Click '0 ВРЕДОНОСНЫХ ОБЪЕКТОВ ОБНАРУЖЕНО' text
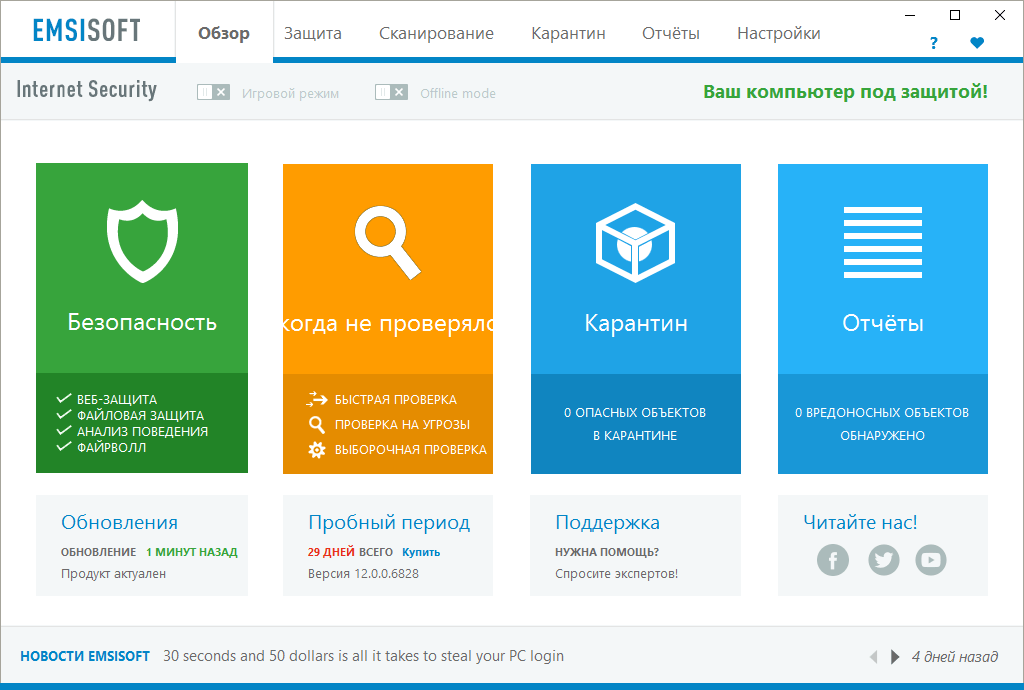1024x690 pixels. (x=882, y=424)
